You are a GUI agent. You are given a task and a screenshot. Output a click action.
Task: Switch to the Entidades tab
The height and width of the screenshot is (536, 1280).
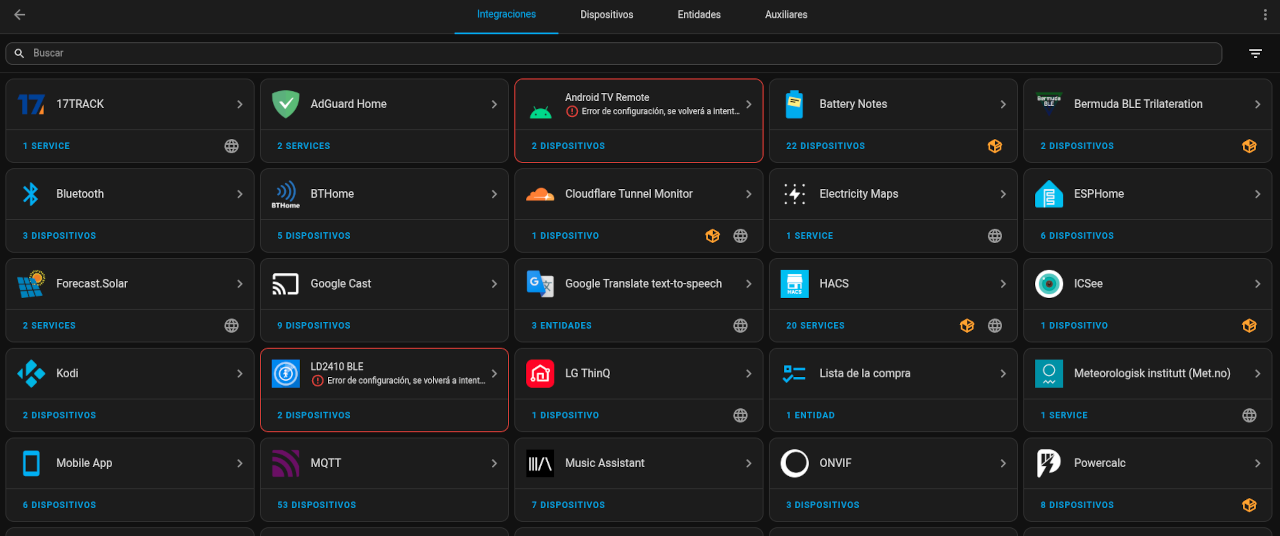point(699,15)
